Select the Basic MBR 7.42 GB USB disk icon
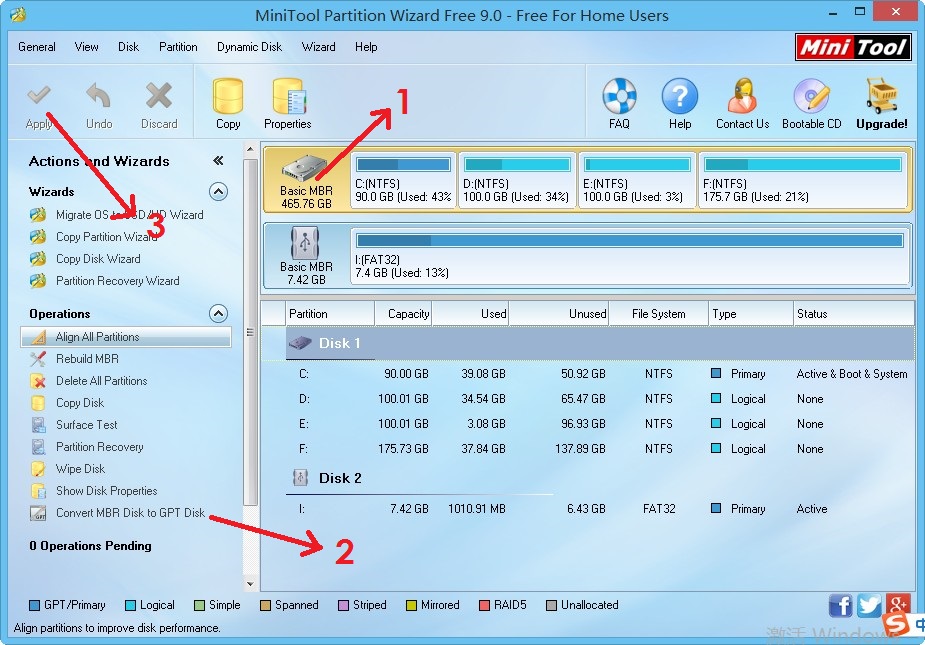The image size is (925, 645). pos(305,243)
